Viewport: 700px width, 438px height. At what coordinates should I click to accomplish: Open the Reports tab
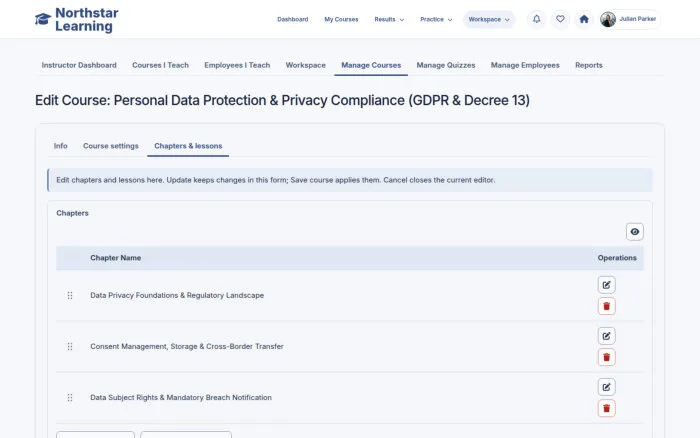coord(588,65)
